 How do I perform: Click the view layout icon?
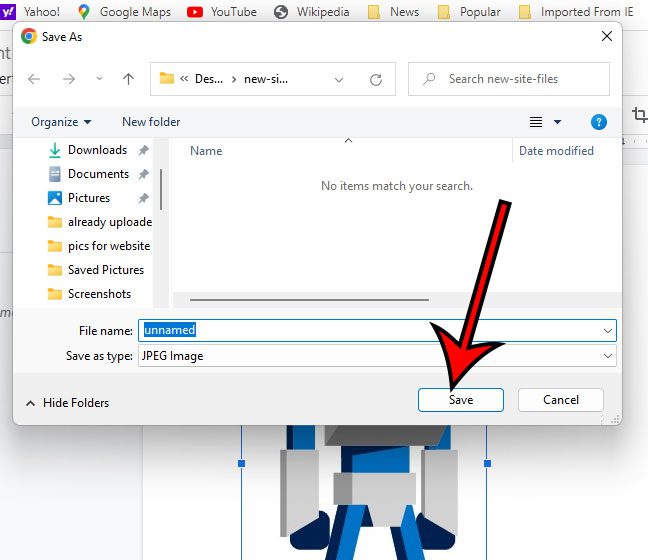(x=536, y=122)
